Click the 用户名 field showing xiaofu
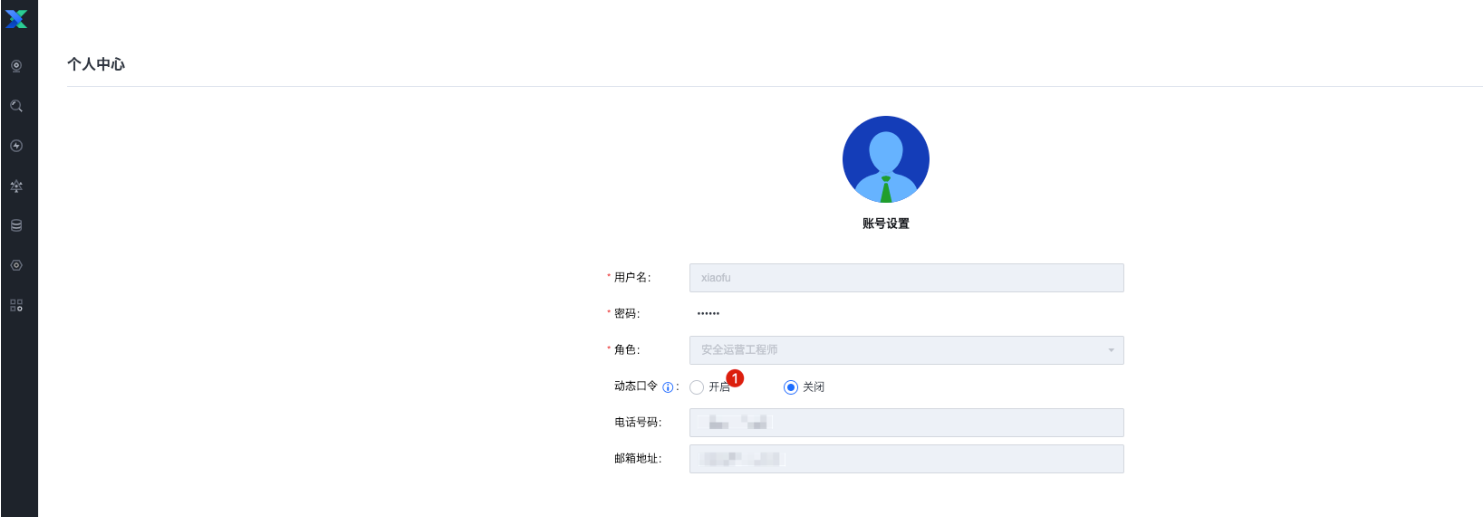 coord(906,278)
